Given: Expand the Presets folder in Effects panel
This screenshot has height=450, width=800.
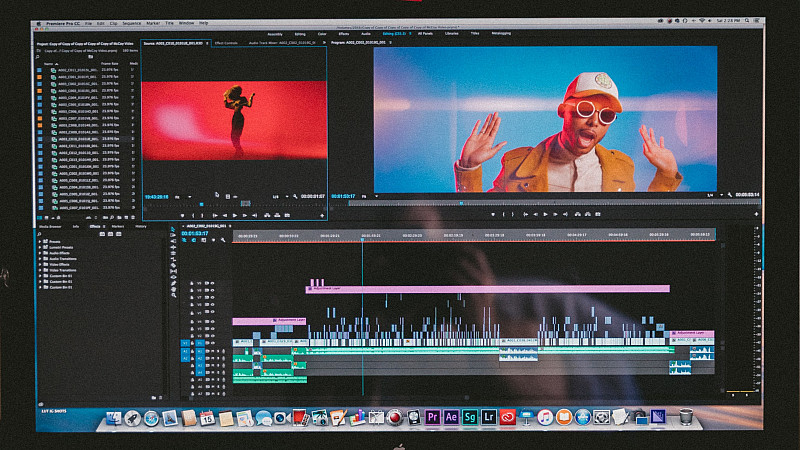Looking at the screenshot, I should tap(40, 242).
